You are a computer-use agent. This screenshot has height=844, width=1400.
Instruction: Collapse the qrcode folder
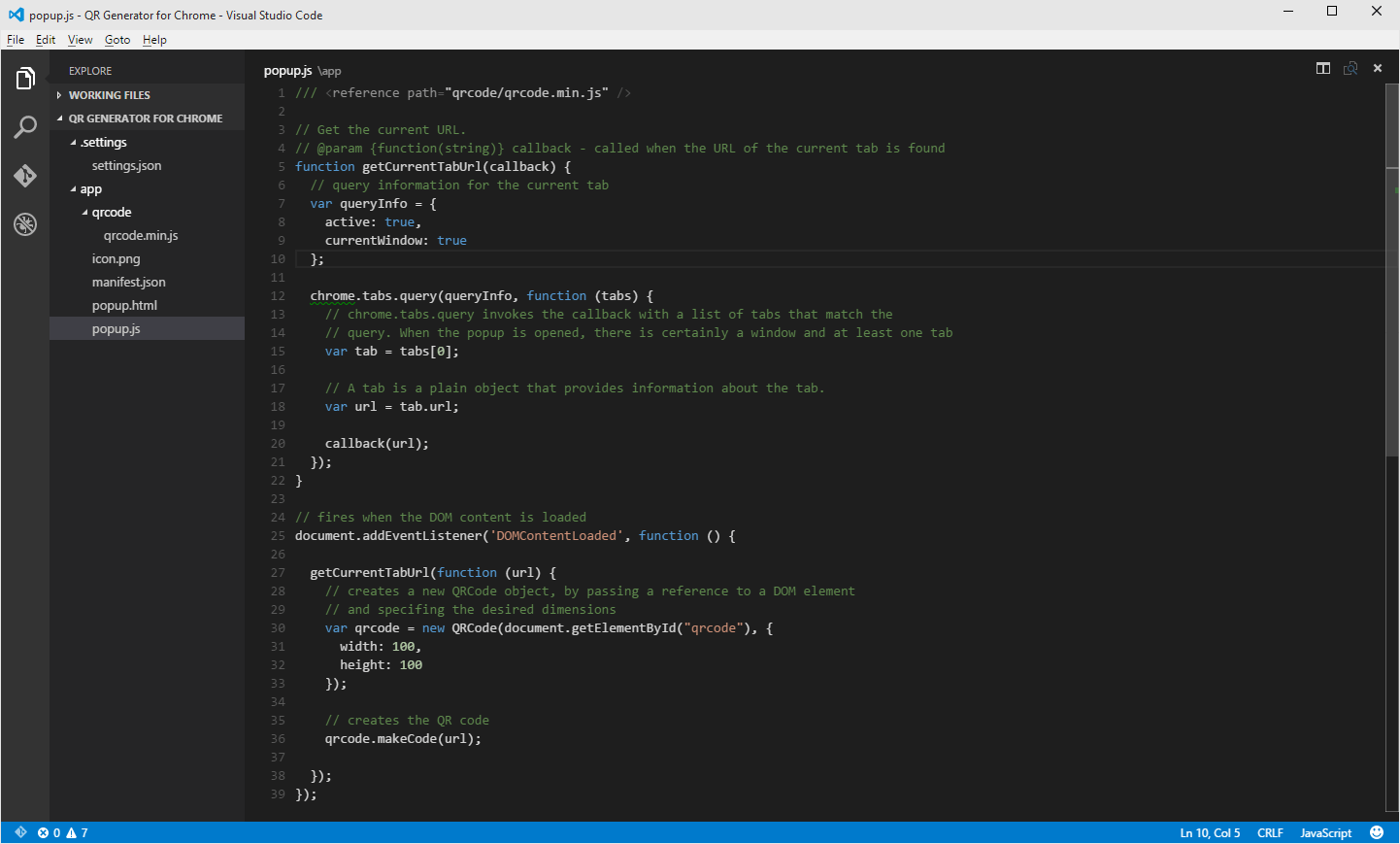point(147,212)
